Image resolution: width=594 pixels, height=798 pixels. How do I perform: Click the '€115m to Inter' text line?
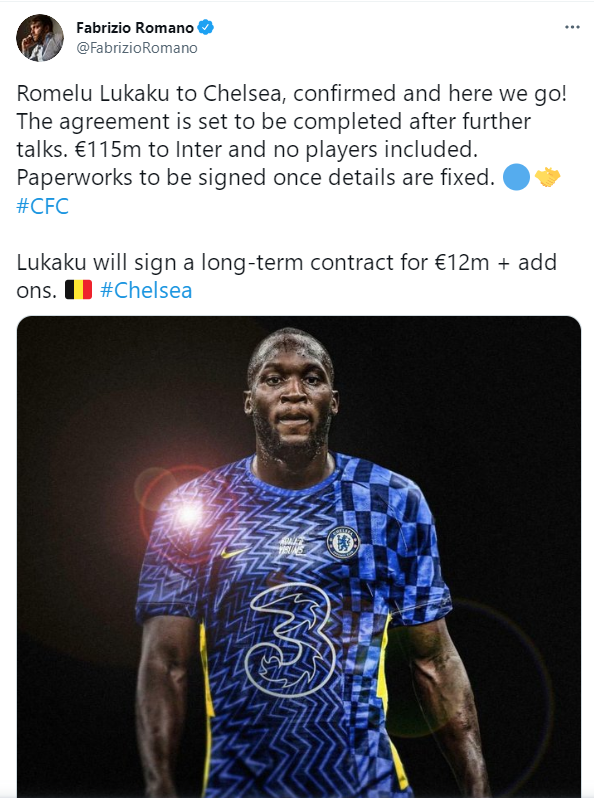click(247, 150)
